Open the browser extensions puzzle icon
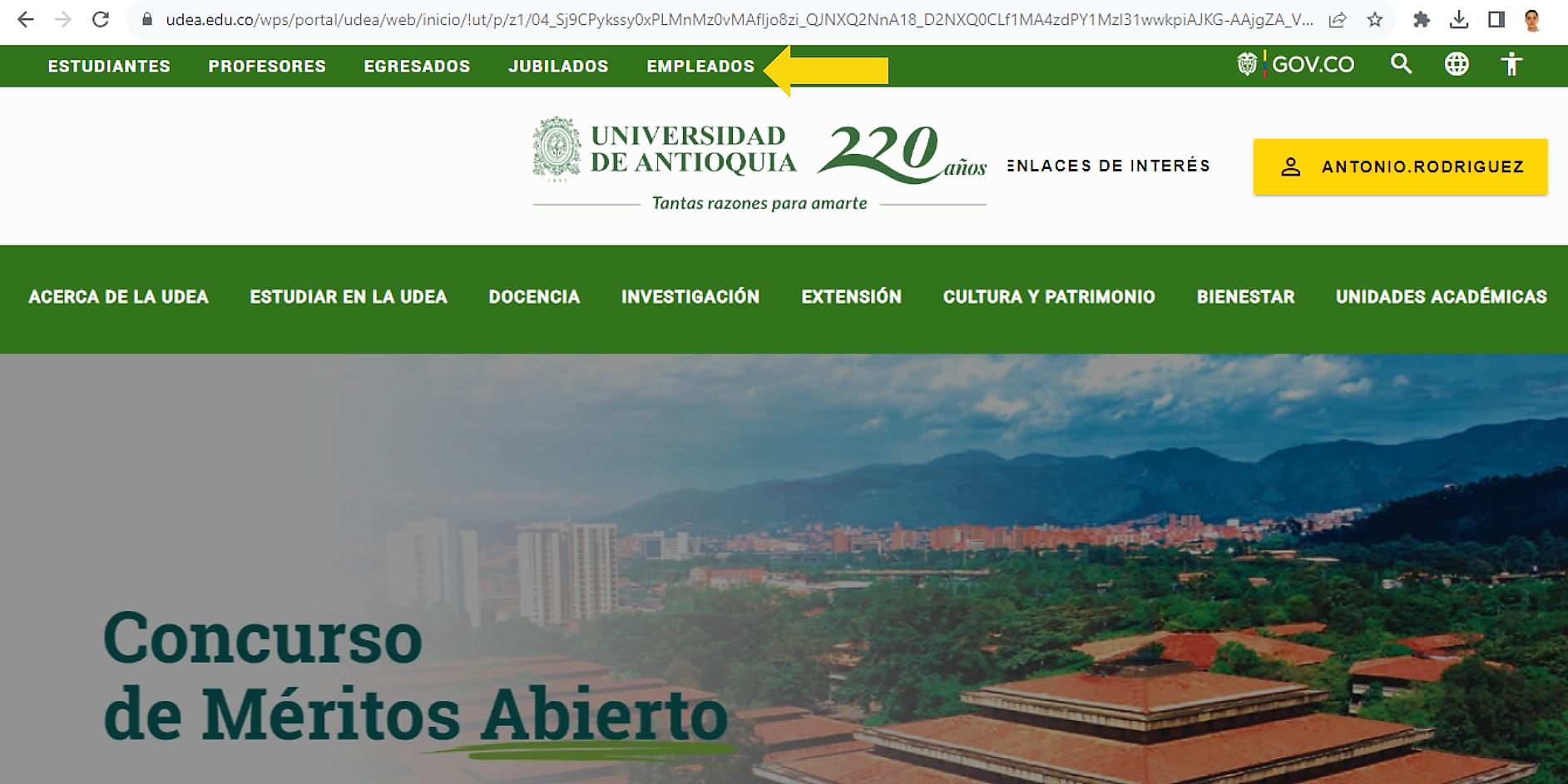1568x784 pixels. tap(1422, 19)
